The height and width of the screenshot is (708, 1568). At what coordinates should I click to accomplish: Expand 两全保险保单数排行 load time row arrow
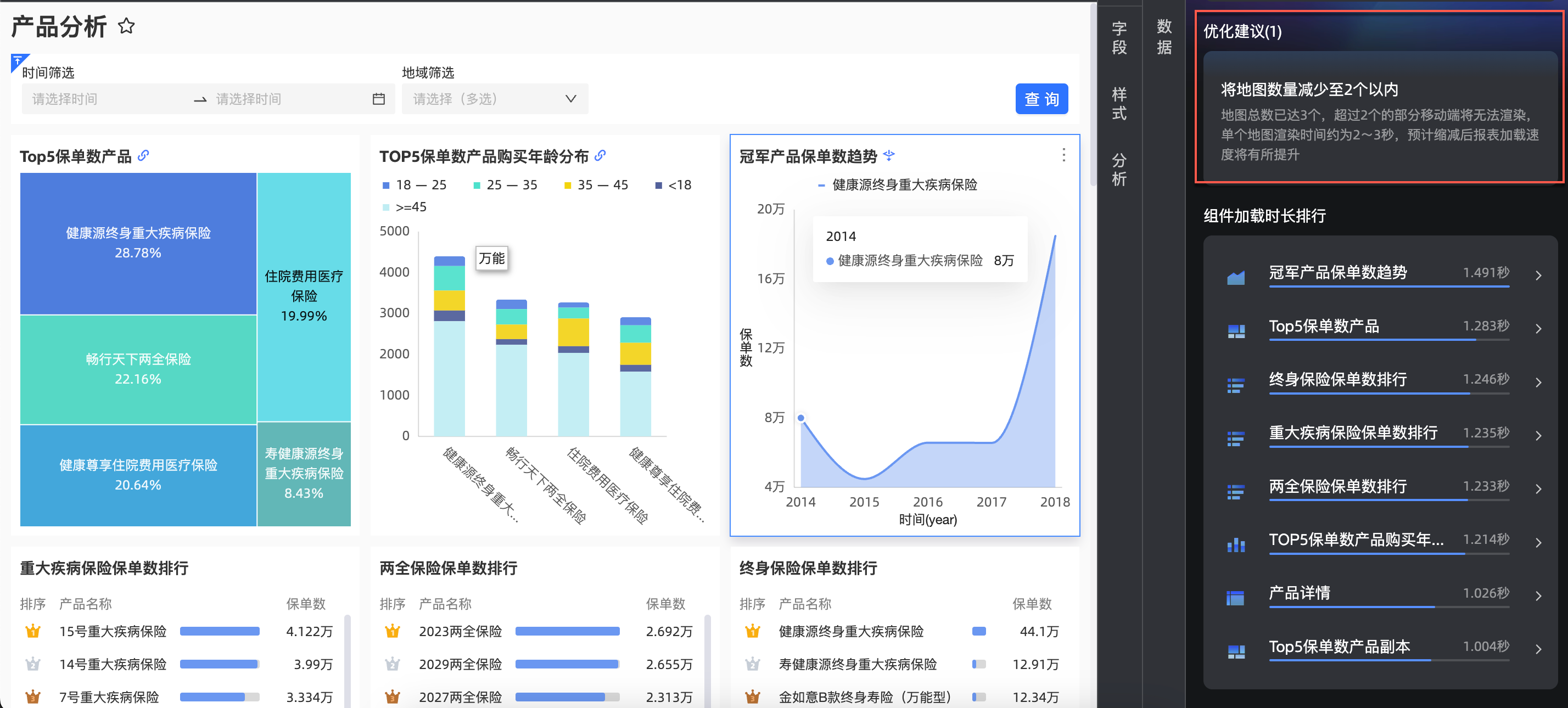[1538, 489]
